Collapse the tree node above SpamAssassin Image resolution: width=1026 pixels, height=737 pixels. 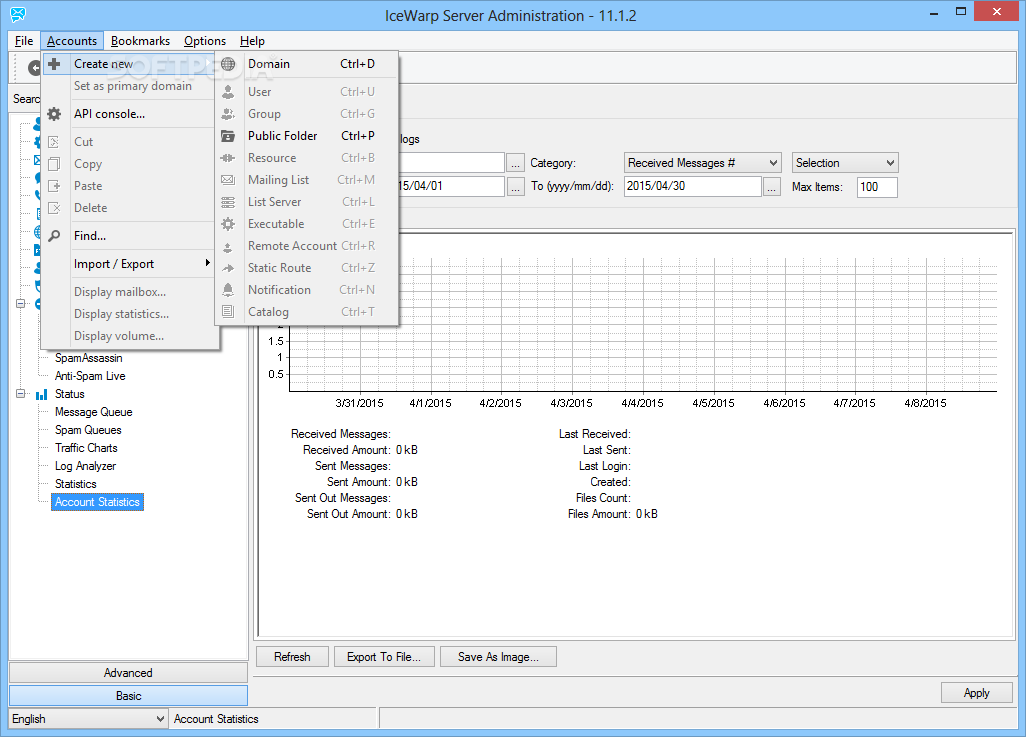20,304
